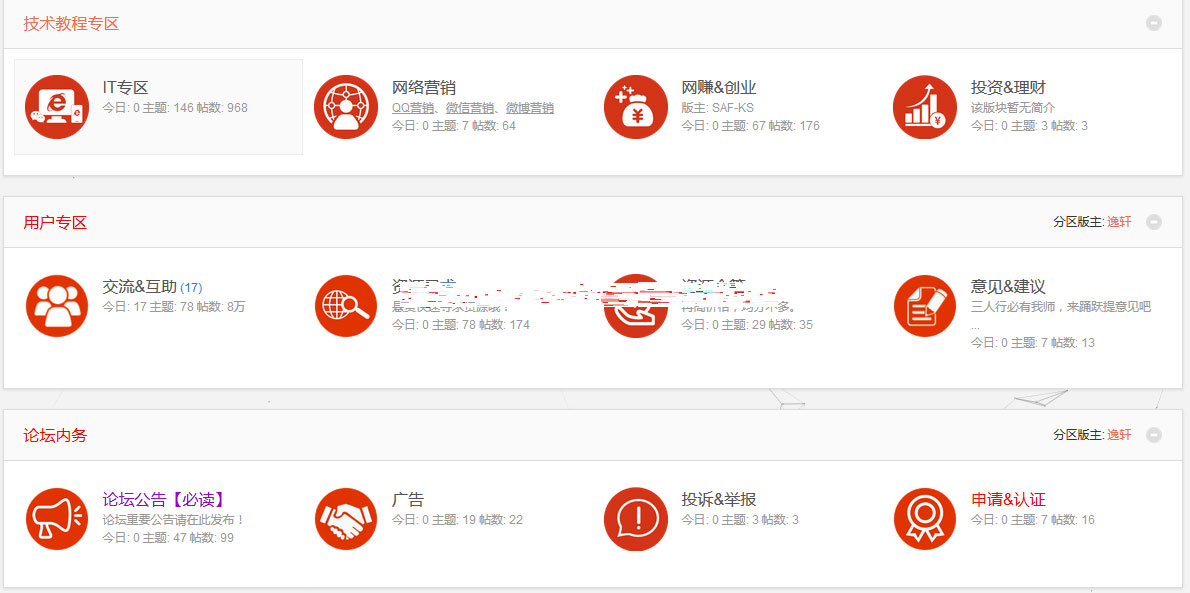The height and width of the screenshot is (593, 1190).
Task: Click the 交流&互助 people group icon
Action: tap(57, 306)
